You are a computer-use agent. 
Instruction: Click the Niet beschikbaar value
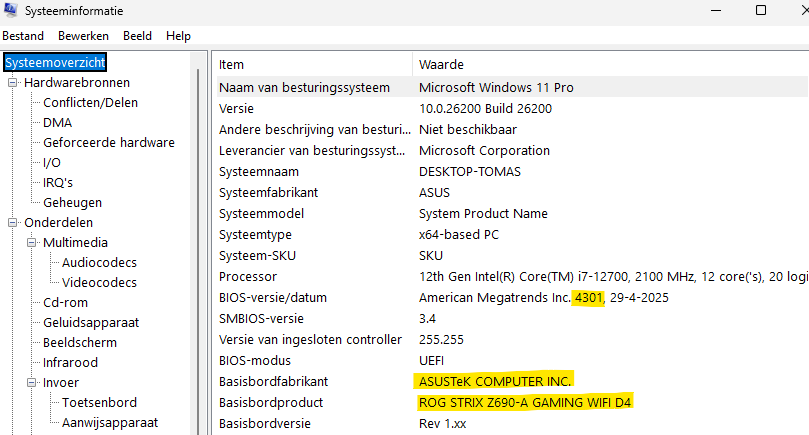pos(468,130)
